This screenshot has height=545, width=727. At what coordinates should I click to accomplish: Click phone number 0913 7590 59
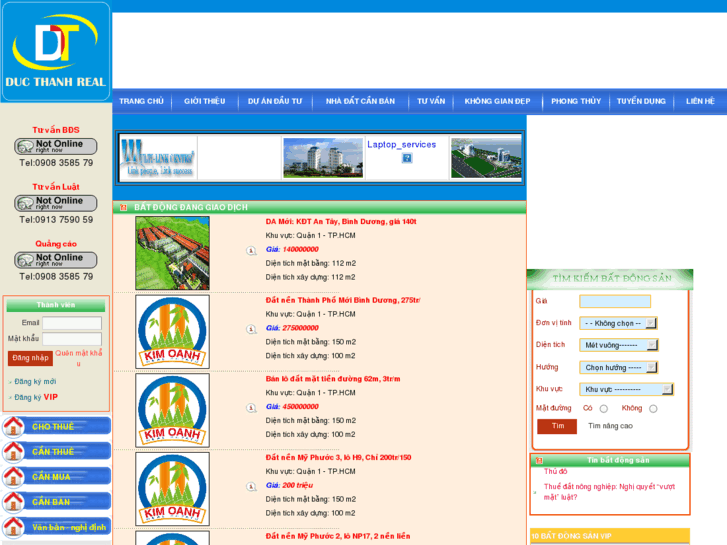coord(64,220)
